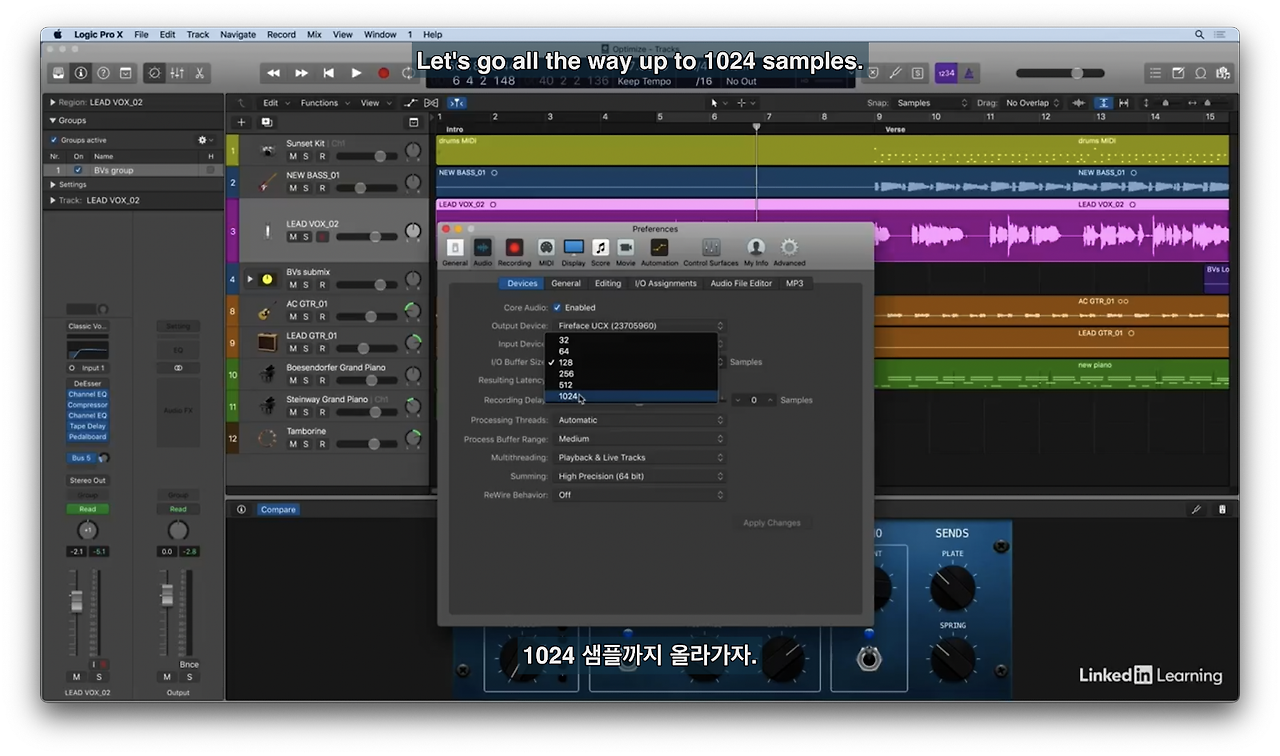Open Automation preferences pane icon

pos(659,251)
